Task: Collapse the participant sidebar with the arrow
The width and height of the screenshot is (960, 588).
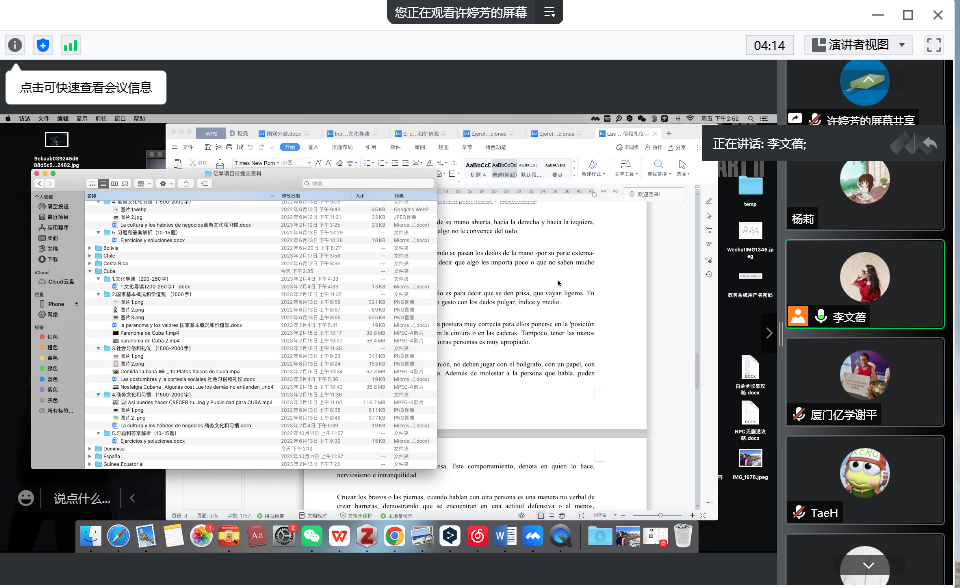Action: click(769, 333)
